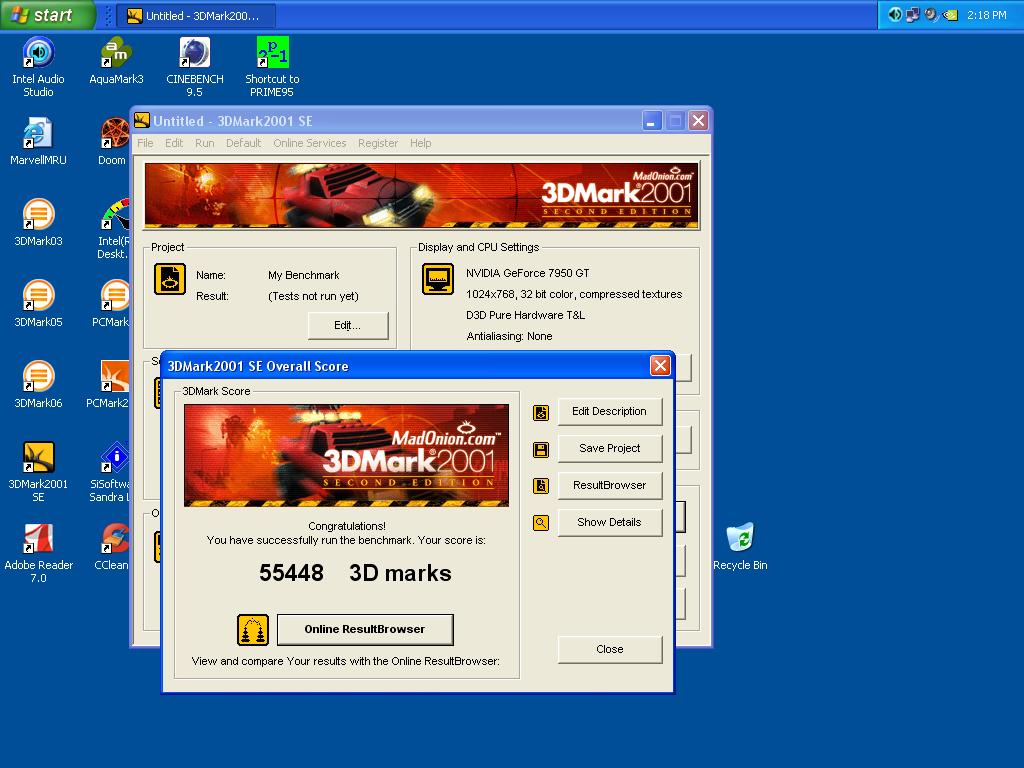Screen dimensions: 1024x768
Task: Click the 55448 score value
Action: click(x=291, y=573)
